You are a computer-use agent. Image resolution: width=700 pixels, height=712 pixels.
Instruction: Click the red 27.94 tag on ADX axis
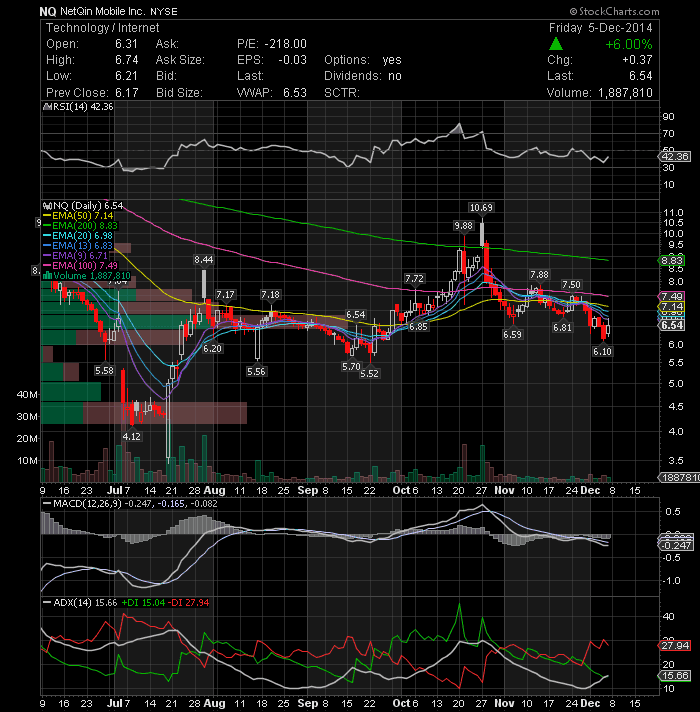click(675, 646)
